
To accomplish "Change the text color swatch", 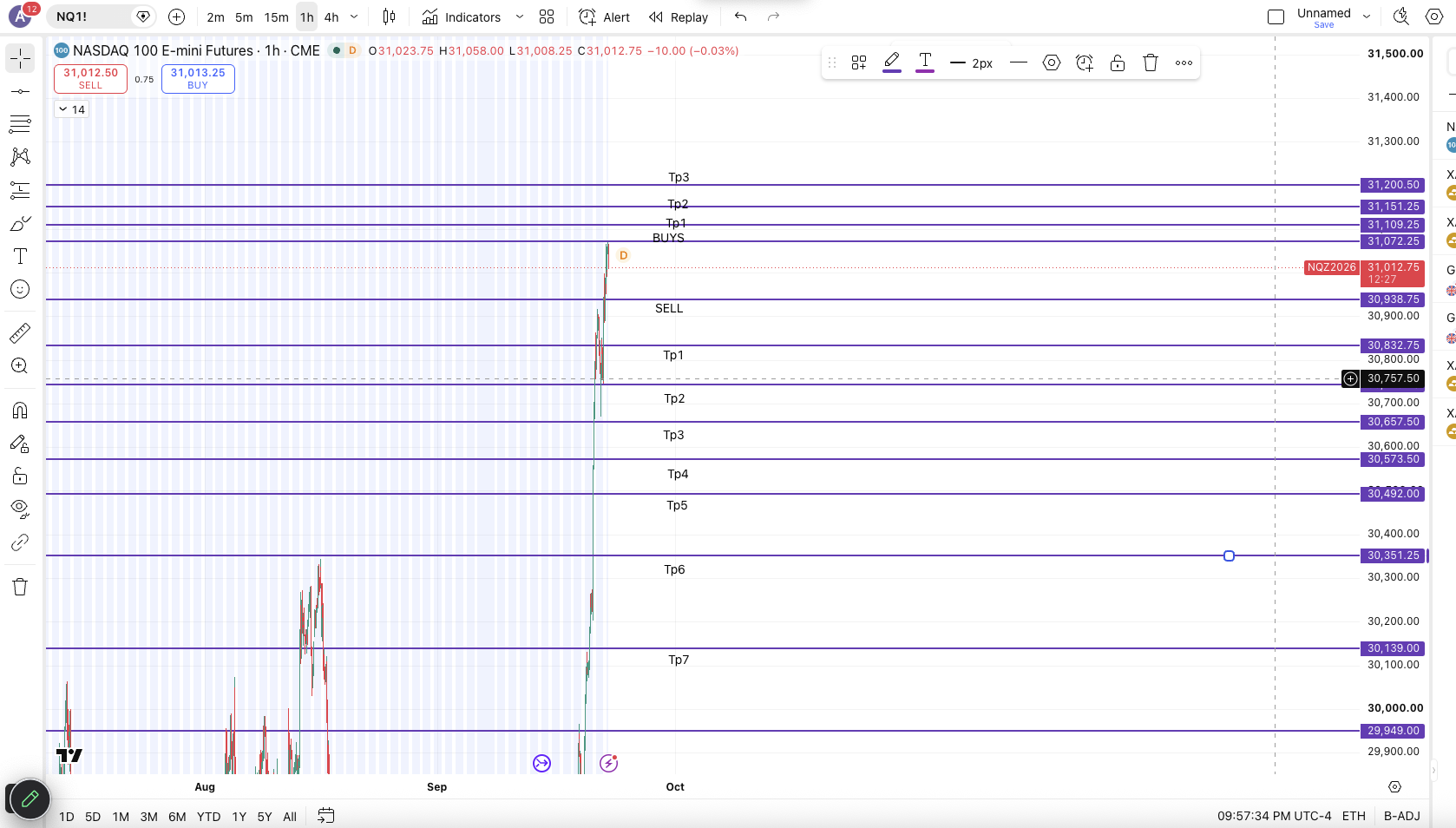I will pyautogui.click(x=925, y=62).
